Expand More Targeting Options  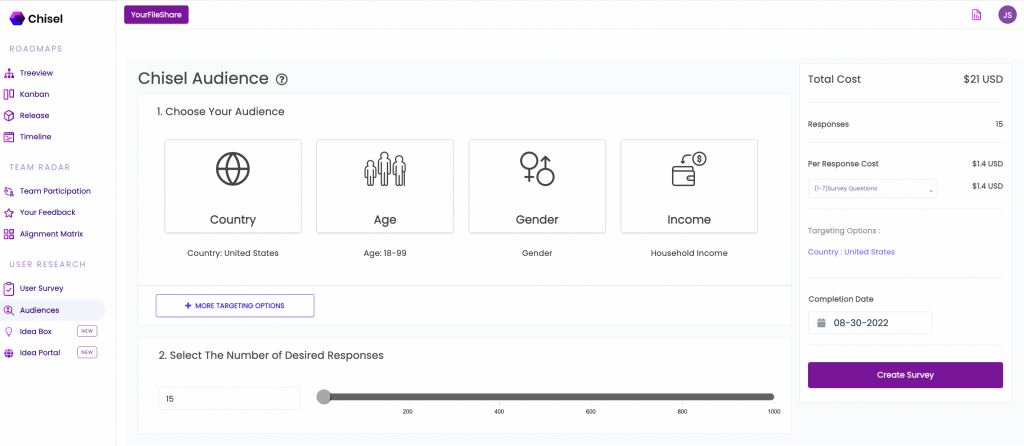(235, 306)
